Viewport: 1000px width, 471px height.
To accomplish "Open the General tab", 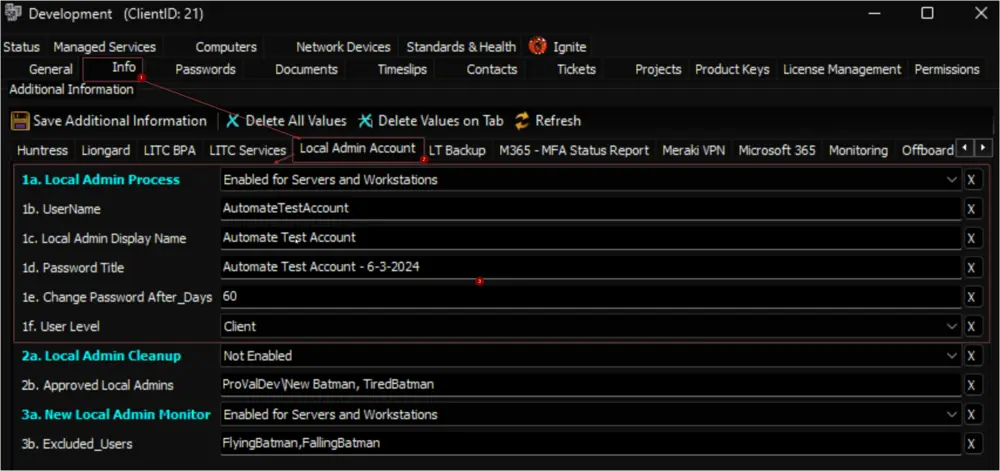I will click(51, 69).
